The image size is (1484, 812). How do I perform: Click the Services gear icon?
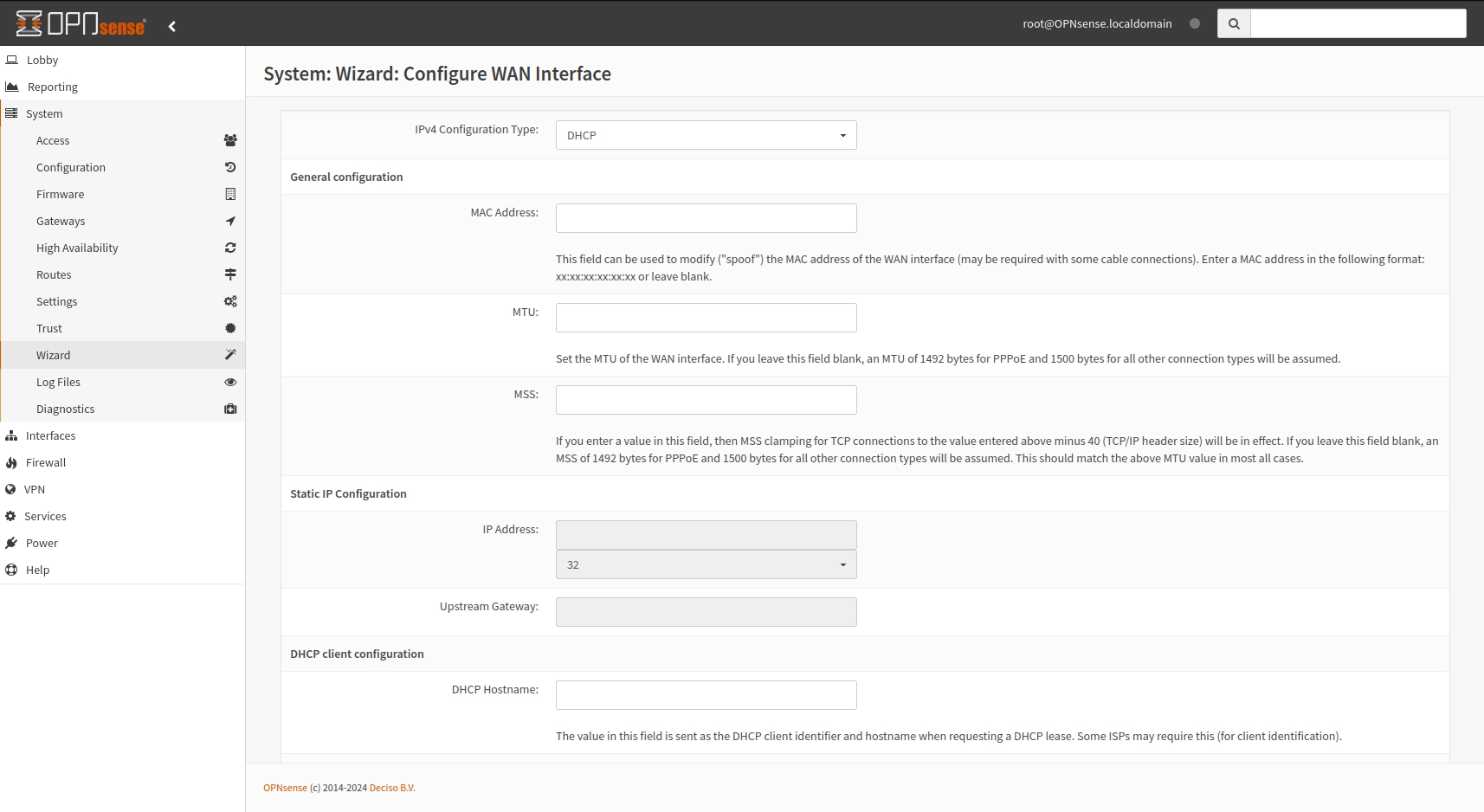pyautogui.click(x=10, y=516)
